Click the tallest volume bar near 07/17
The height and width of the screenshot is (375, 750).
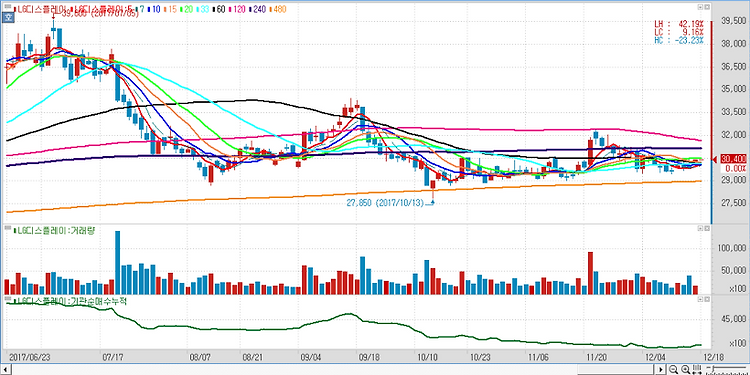coord(118,263)
